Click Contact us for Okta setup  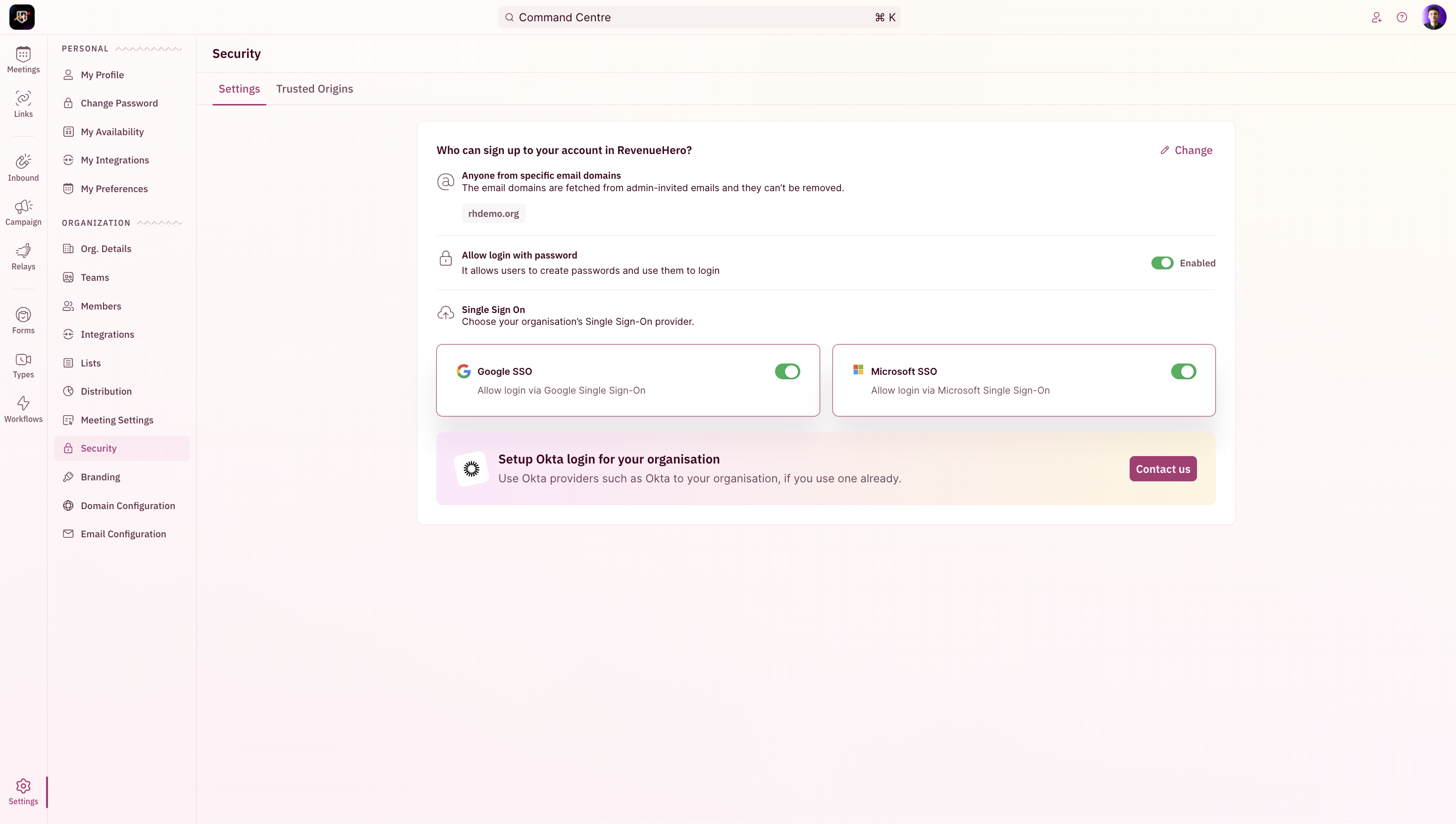click(1163, 469)
